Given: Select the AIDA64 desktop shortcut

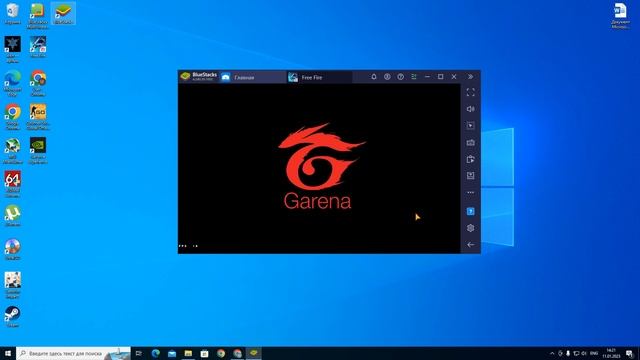Looking at the screenshot, I should [x=12, y=184].
